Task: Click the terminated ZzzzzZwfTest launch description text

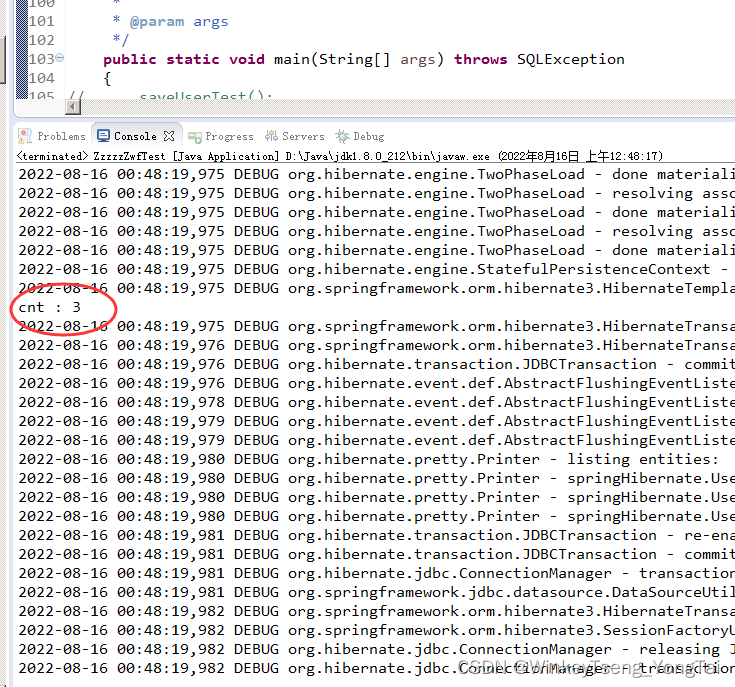Action: (x=339, y=156)
